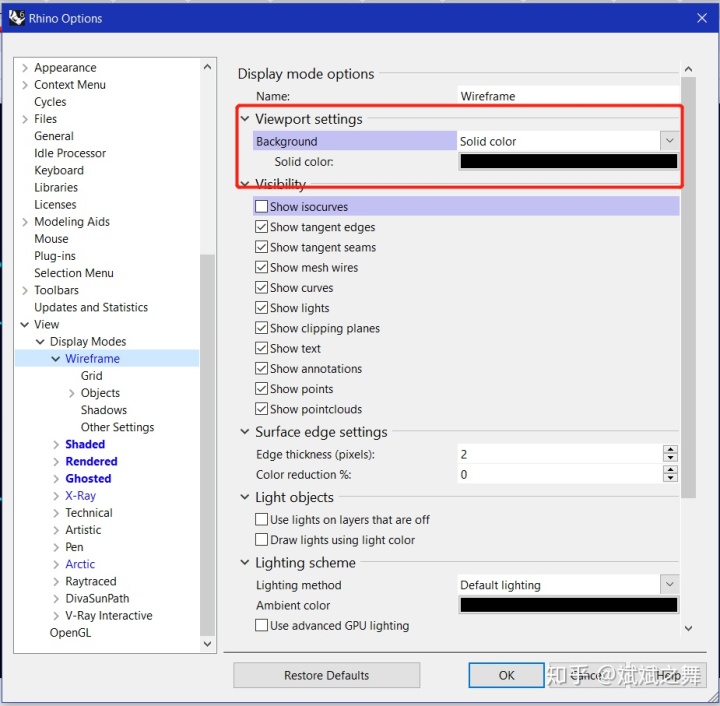Click the Edge thickness value field
Screen dimensions: 720x706
point(560,454)
